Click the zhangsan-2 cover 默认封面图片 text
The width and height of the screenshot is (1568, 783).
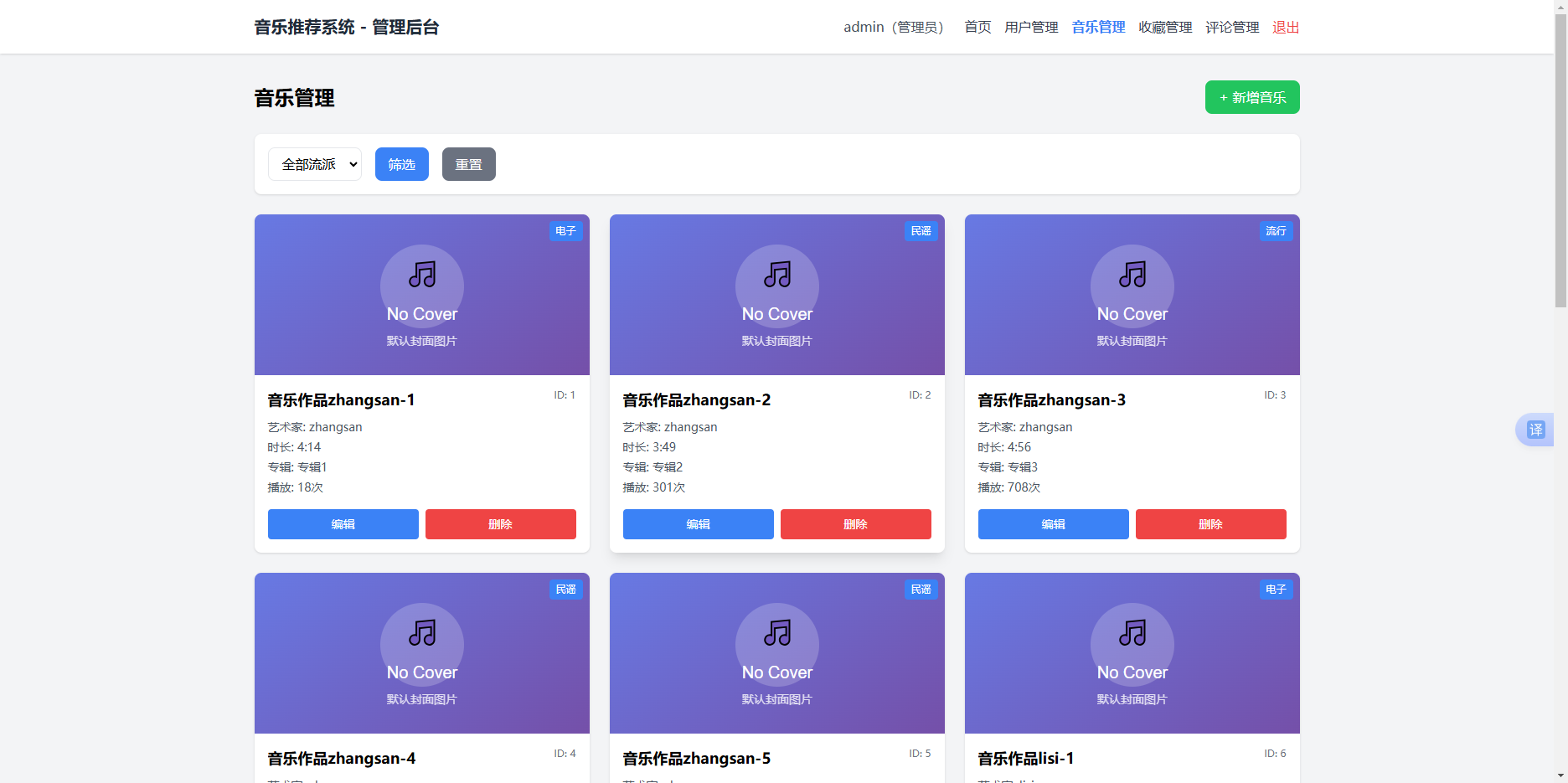click(777, 341)
